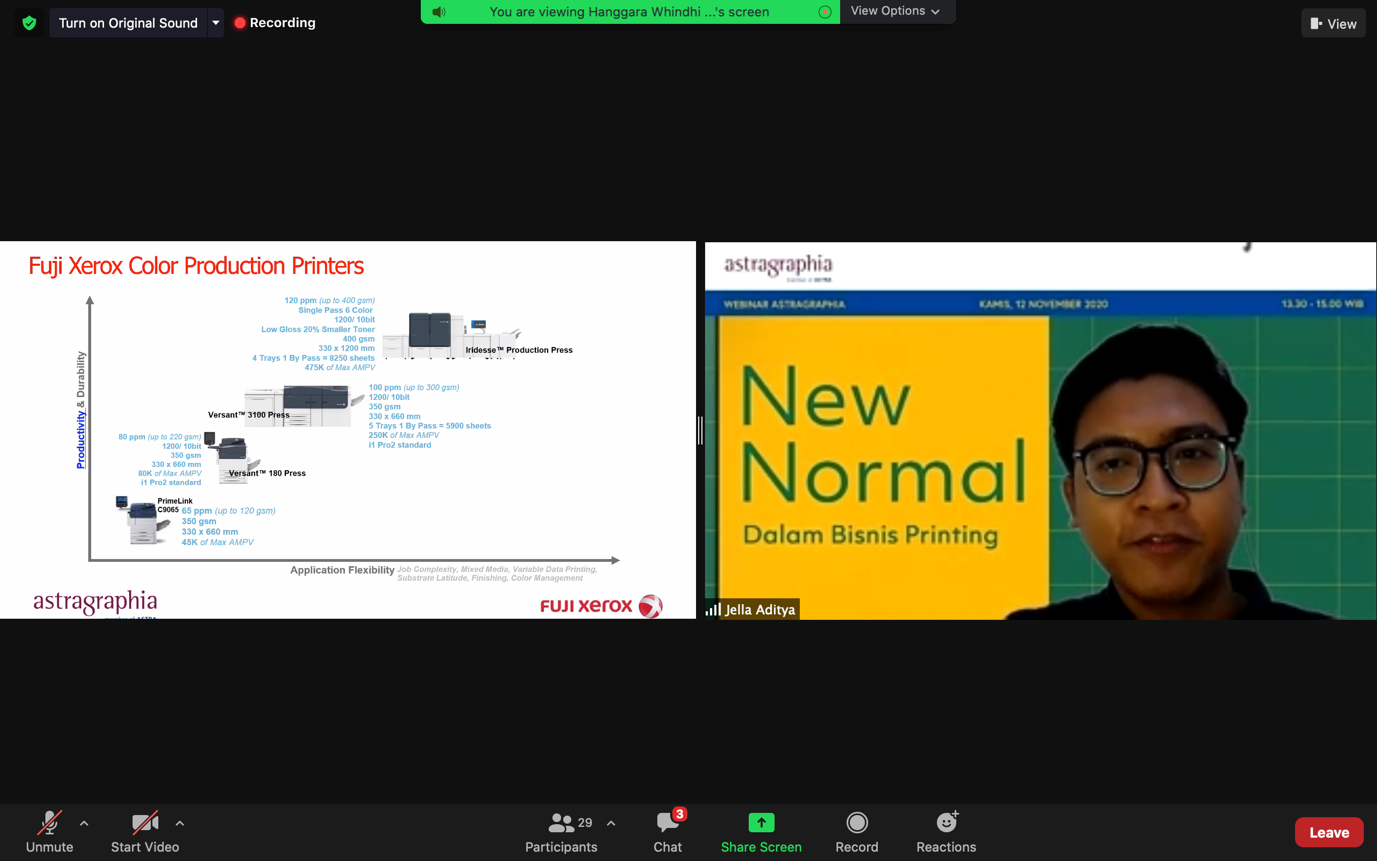
Task: Click the astragraphia logo at slide bottom
Action: [95, 603]
